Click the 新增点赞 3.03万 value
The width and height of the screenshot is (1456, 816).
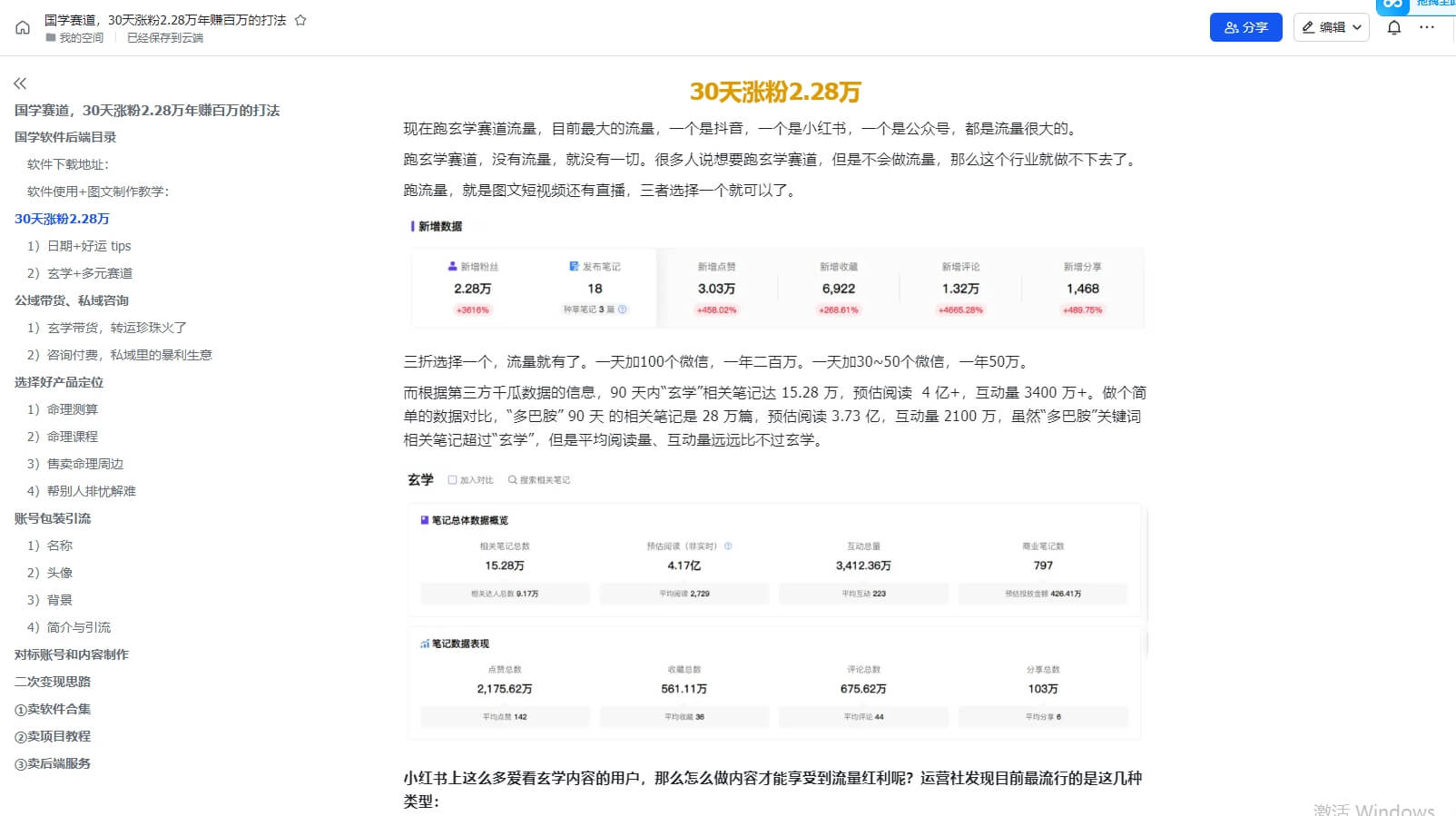tap(716, 289)
